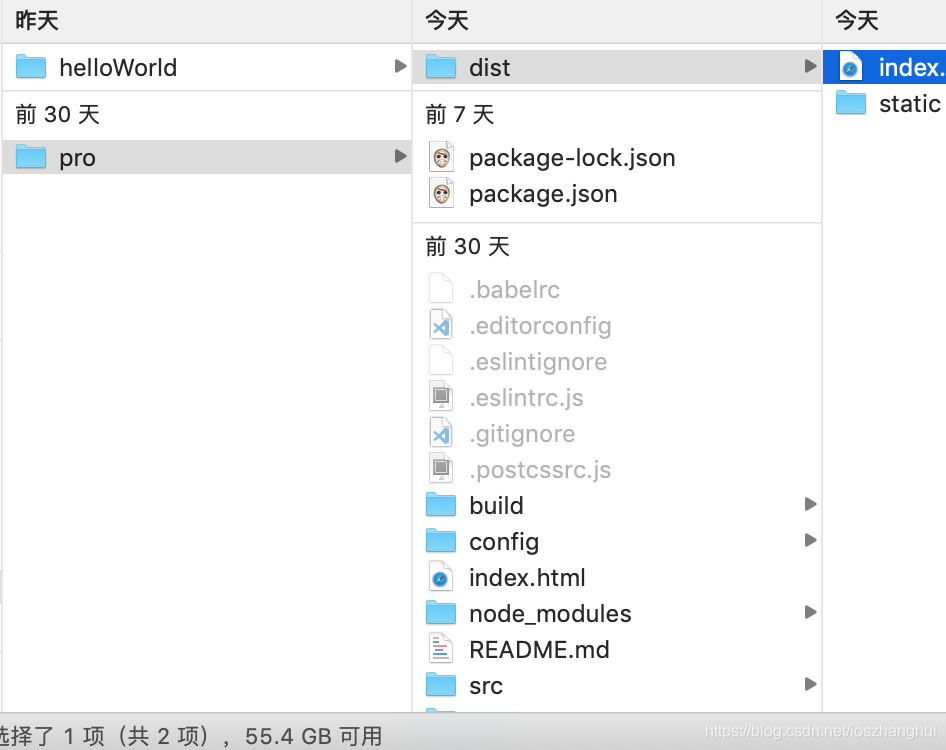The image size is (946, 750).
Task: Select the config folder name
Action: 504,542
